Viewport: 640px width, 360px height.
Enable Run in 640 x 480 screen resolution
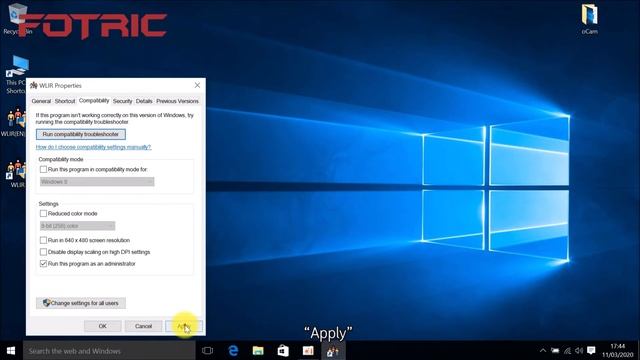[x=43, y=240]
